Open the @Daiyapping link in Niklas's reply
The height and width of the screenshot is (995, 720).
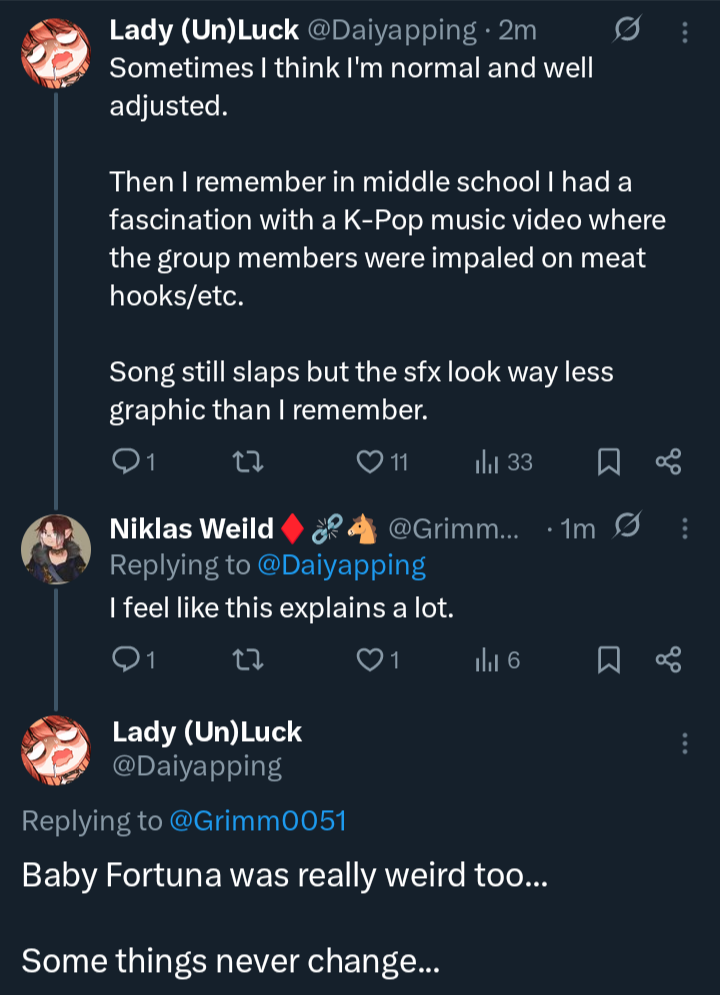click(341, 565)
